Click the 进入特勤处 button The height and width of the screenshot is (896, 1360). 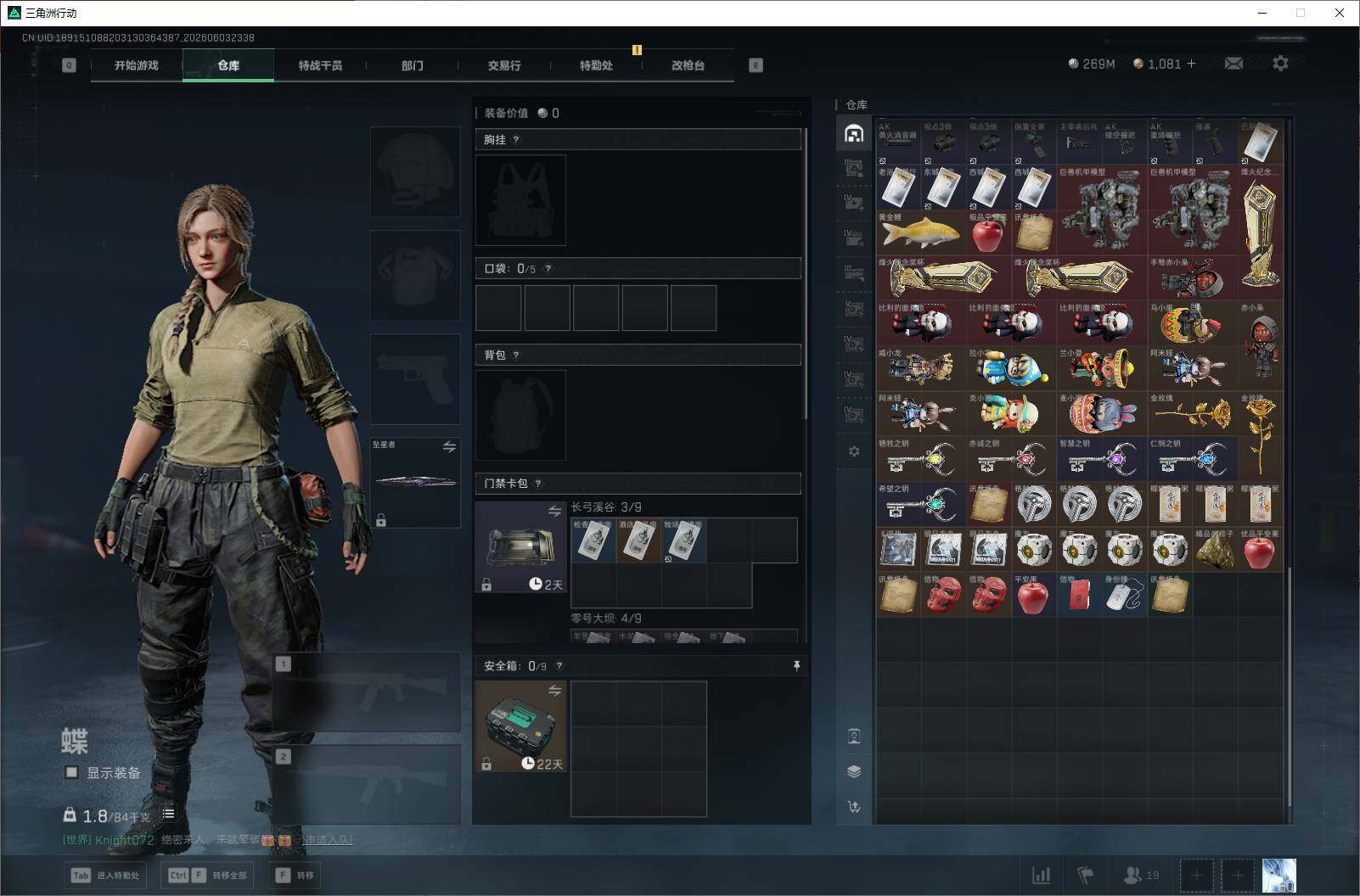click(x=105, y=876)
